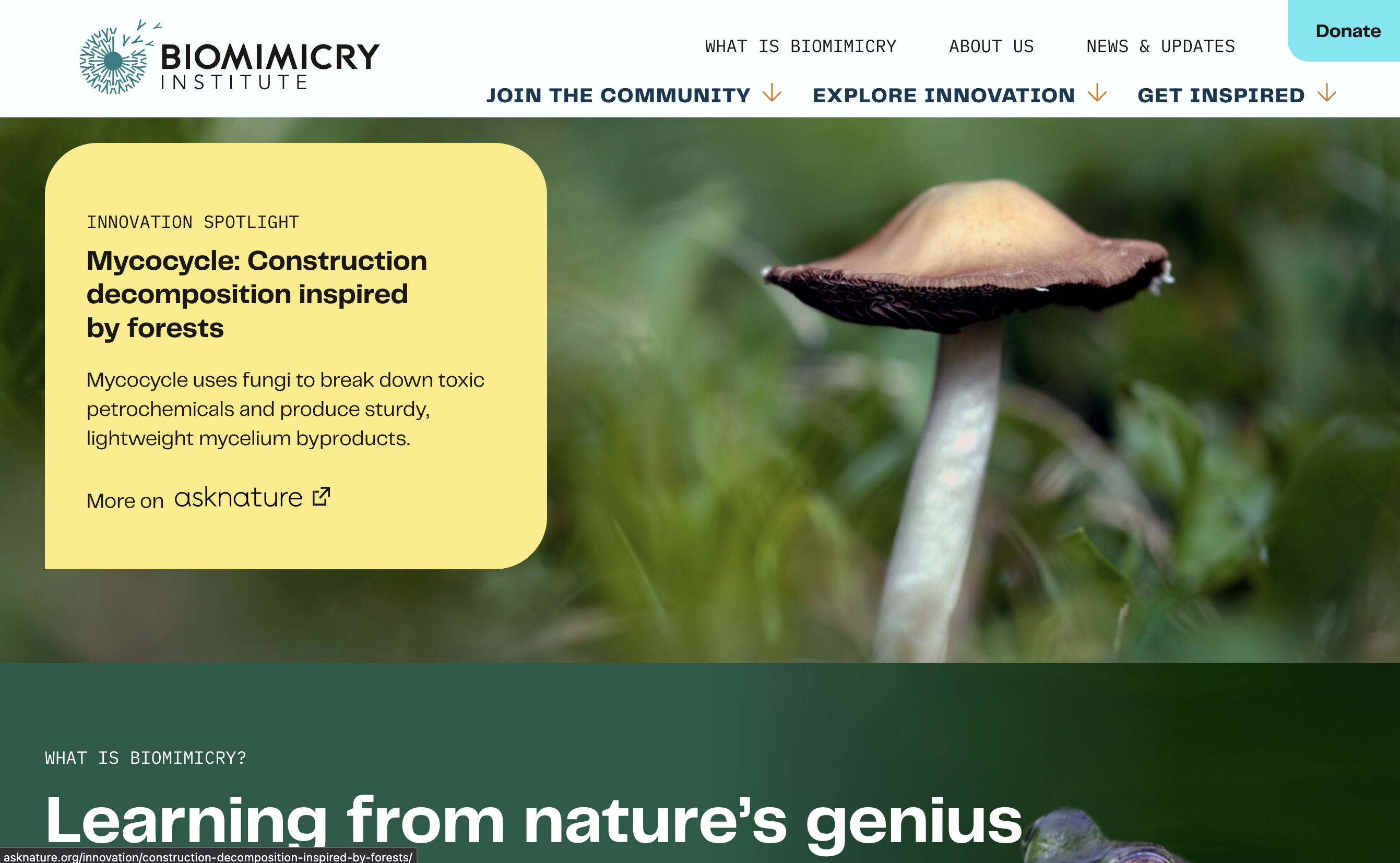1400x863 pixels.
Task: Click the Mycocycle description paragraph
Action: point(285,409)
